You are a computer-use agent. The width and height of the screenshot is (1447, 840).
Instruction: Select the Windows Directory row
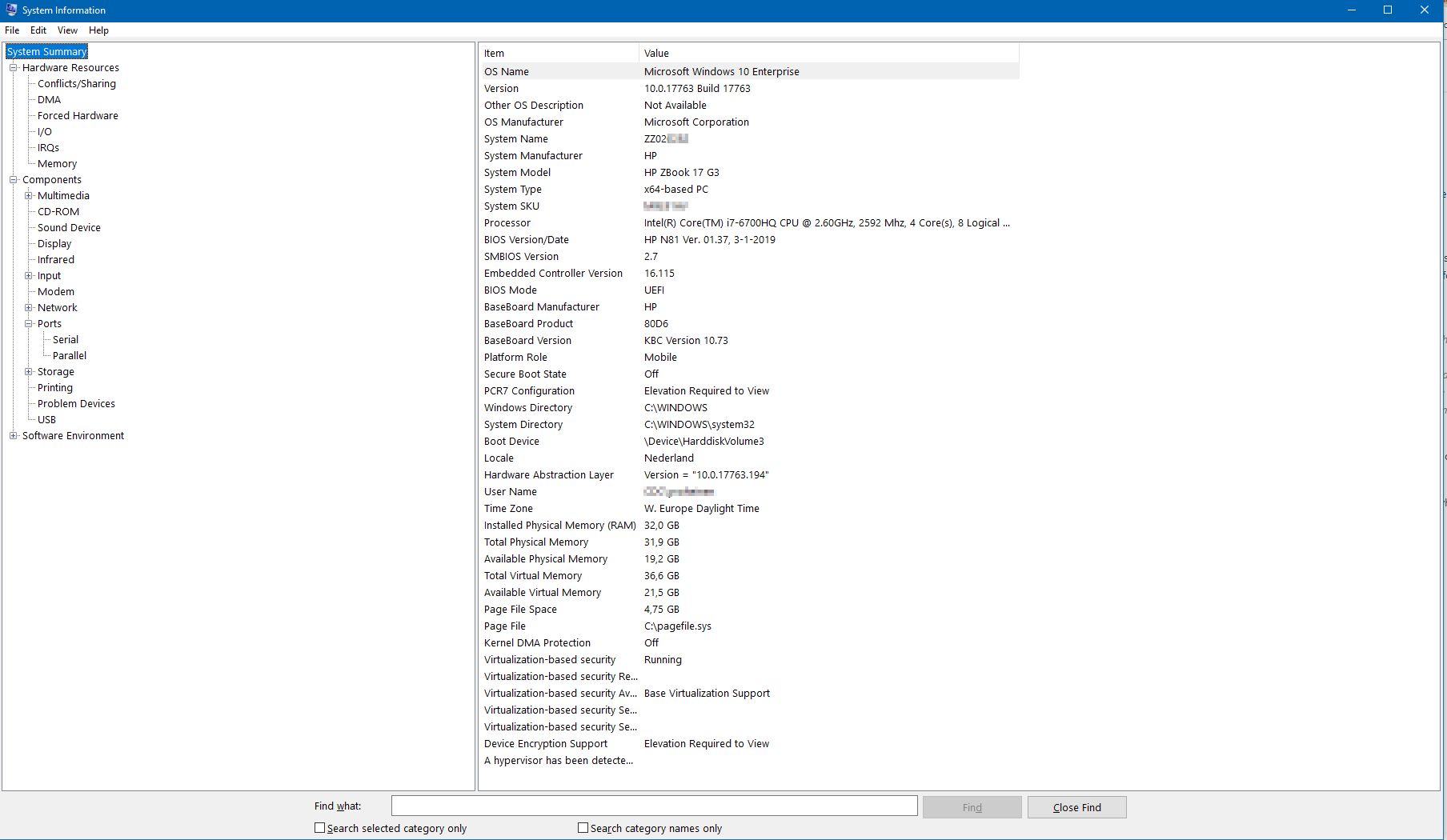coord(749,408)
